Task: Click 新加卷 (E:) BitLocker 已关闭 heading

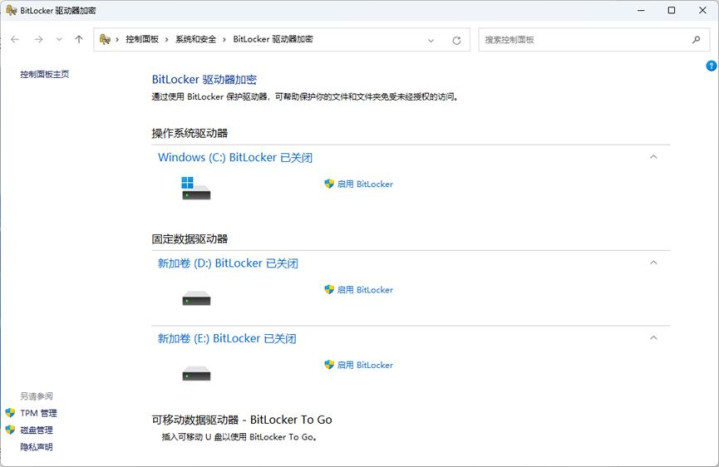Action: [227, 339]
